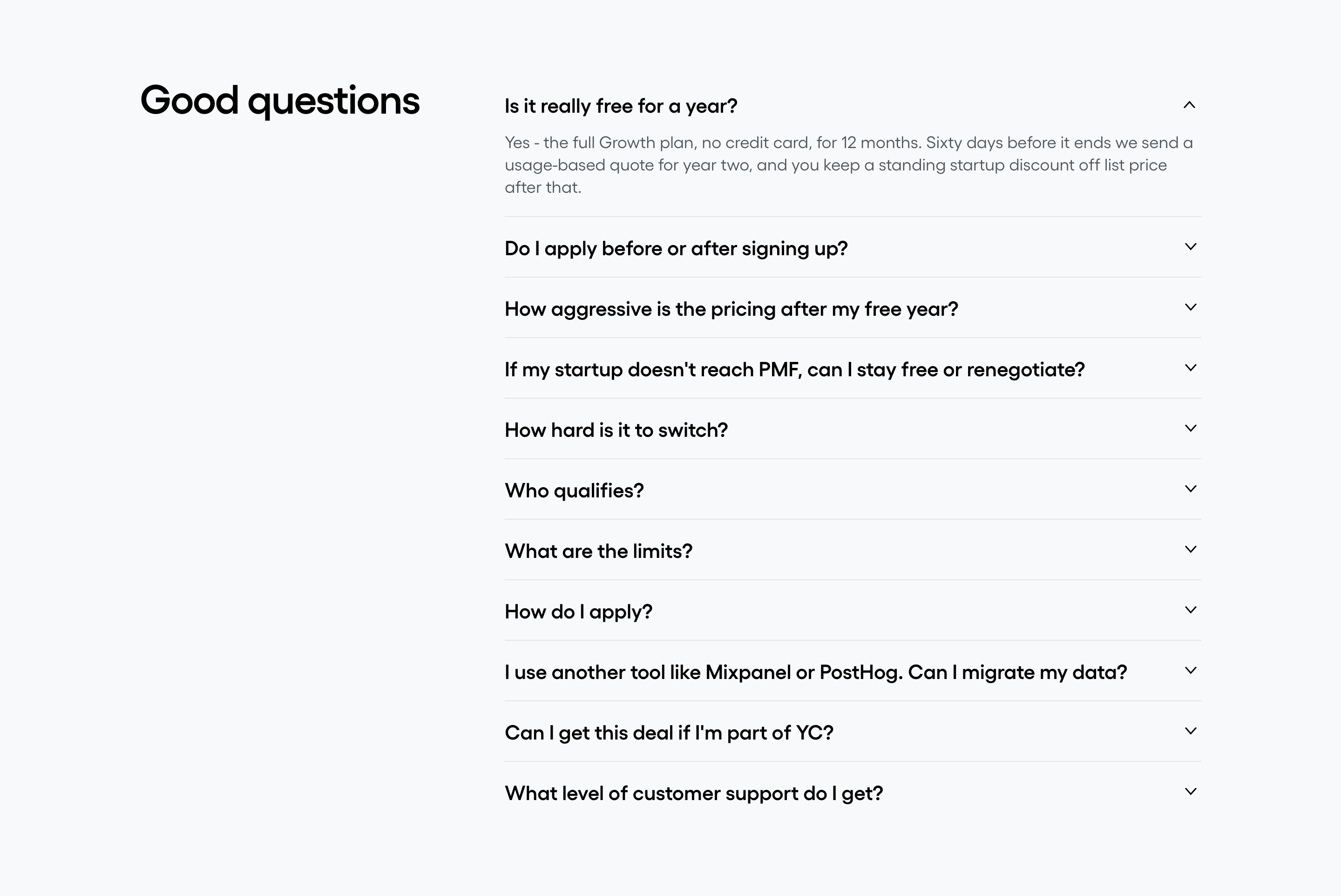Click chevron beside the YC deal question
Viewport: 1341px width, 896px height.
point(1190,732)
